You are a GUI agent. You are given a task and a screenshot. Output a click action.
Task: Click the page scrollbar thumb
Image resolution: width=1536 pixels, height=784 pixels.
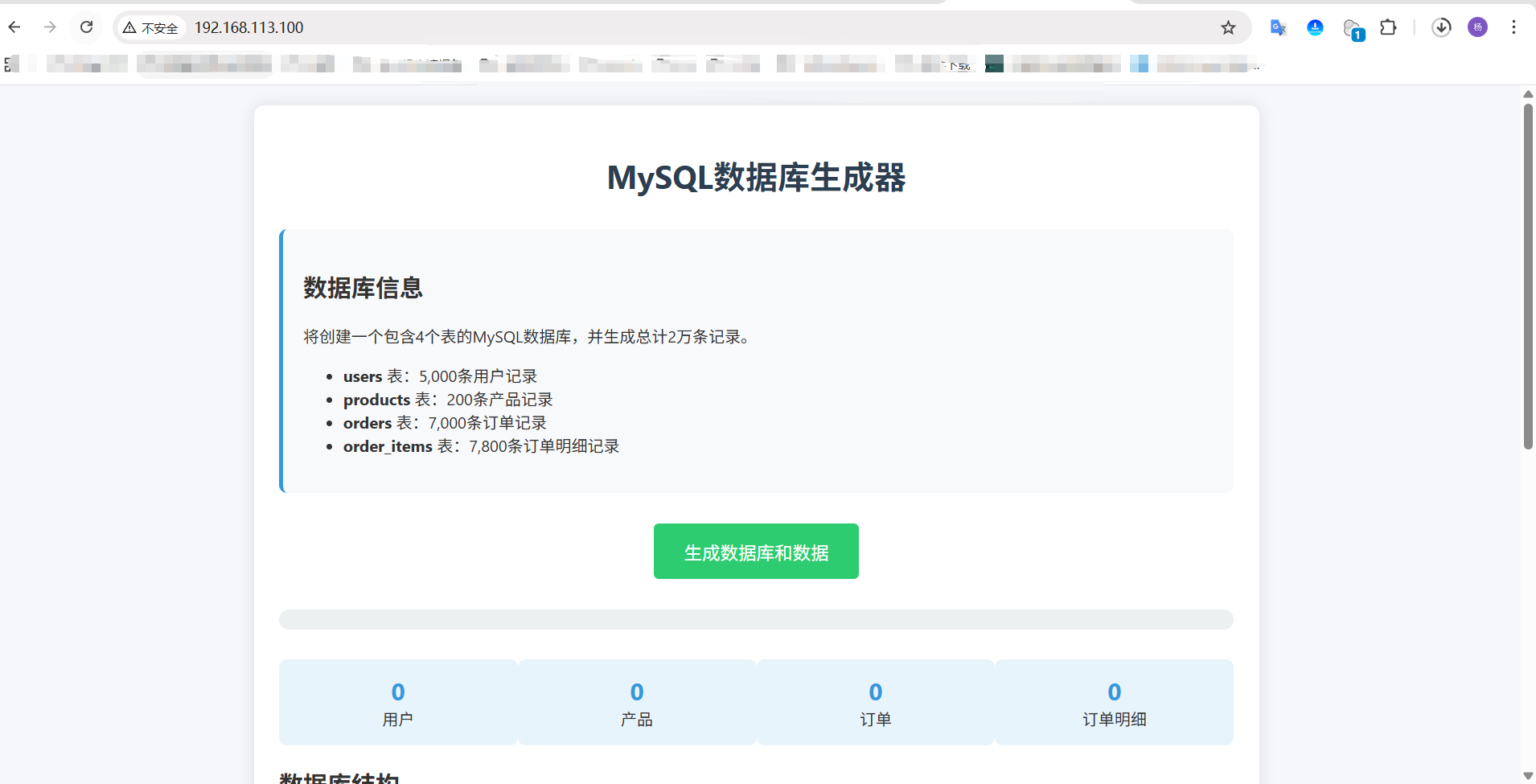[1528, 276]
